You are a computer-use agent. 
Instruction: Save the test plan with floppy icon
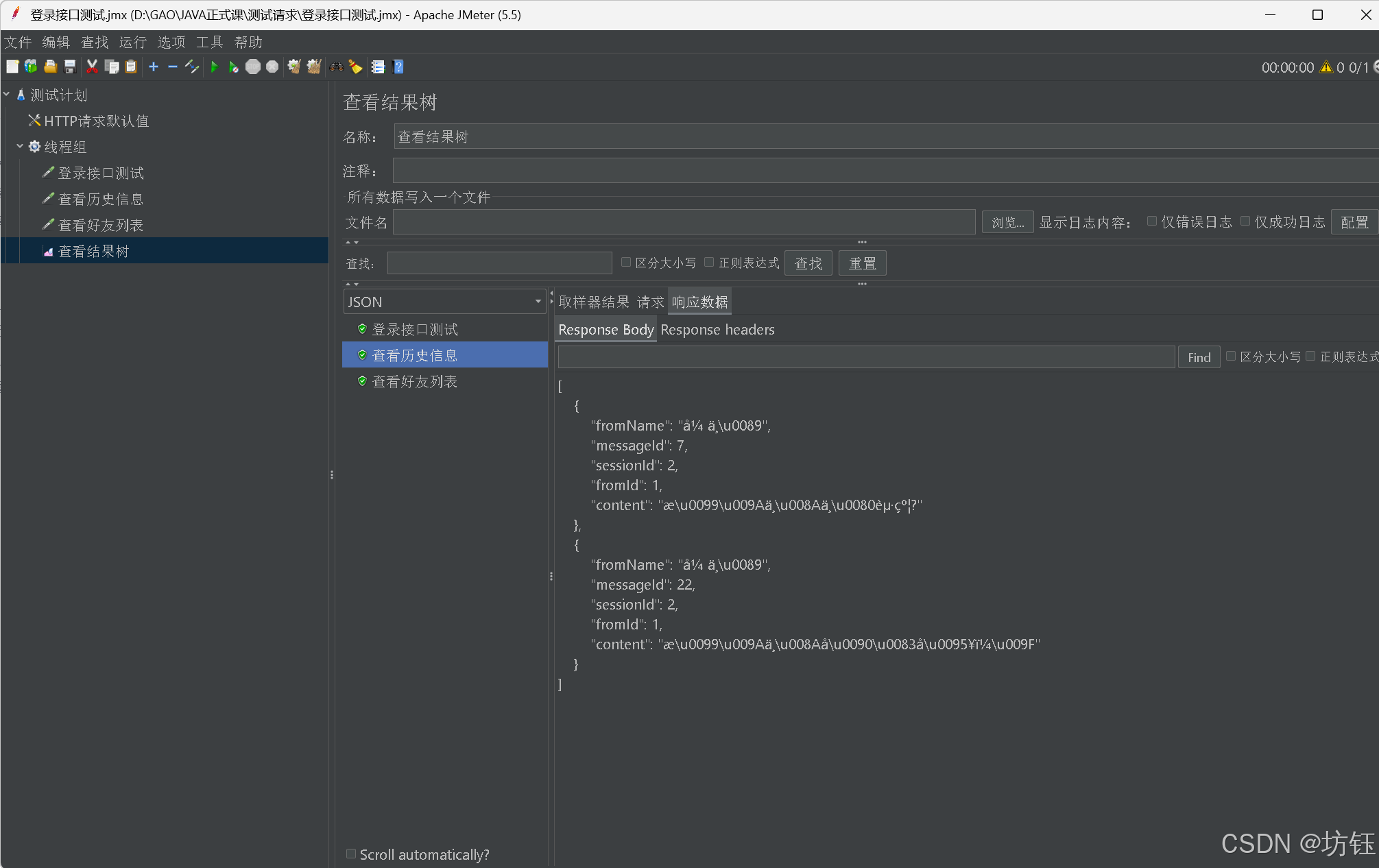coord(69,67)
